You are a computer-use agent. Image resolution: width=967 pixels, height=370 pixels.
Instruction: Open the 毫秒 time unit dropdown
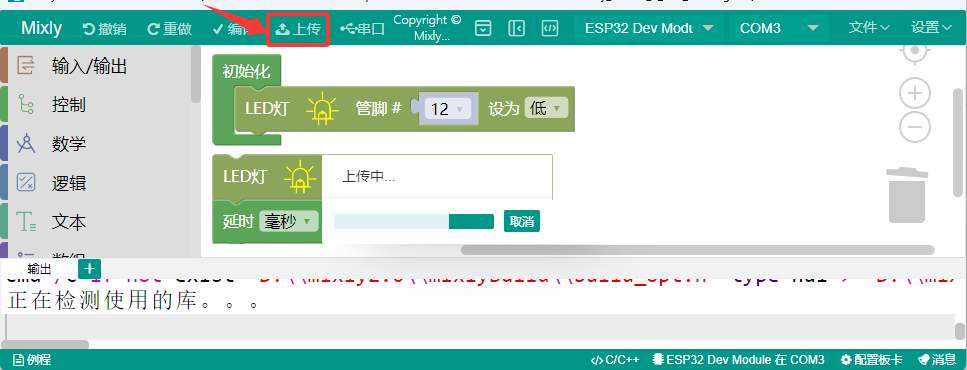tap(289, 221)
